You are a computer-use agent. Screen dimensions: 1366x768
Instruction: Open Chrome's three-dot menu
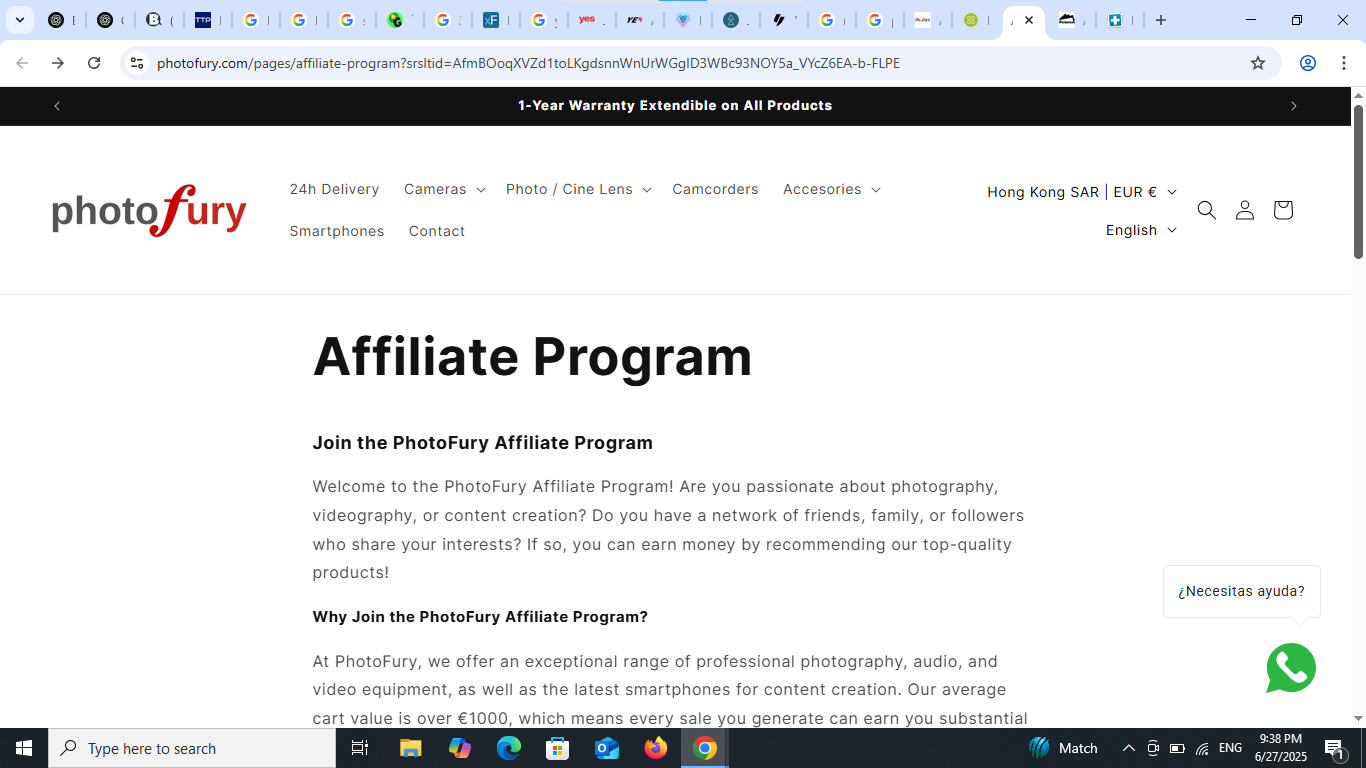point(1342,63)
